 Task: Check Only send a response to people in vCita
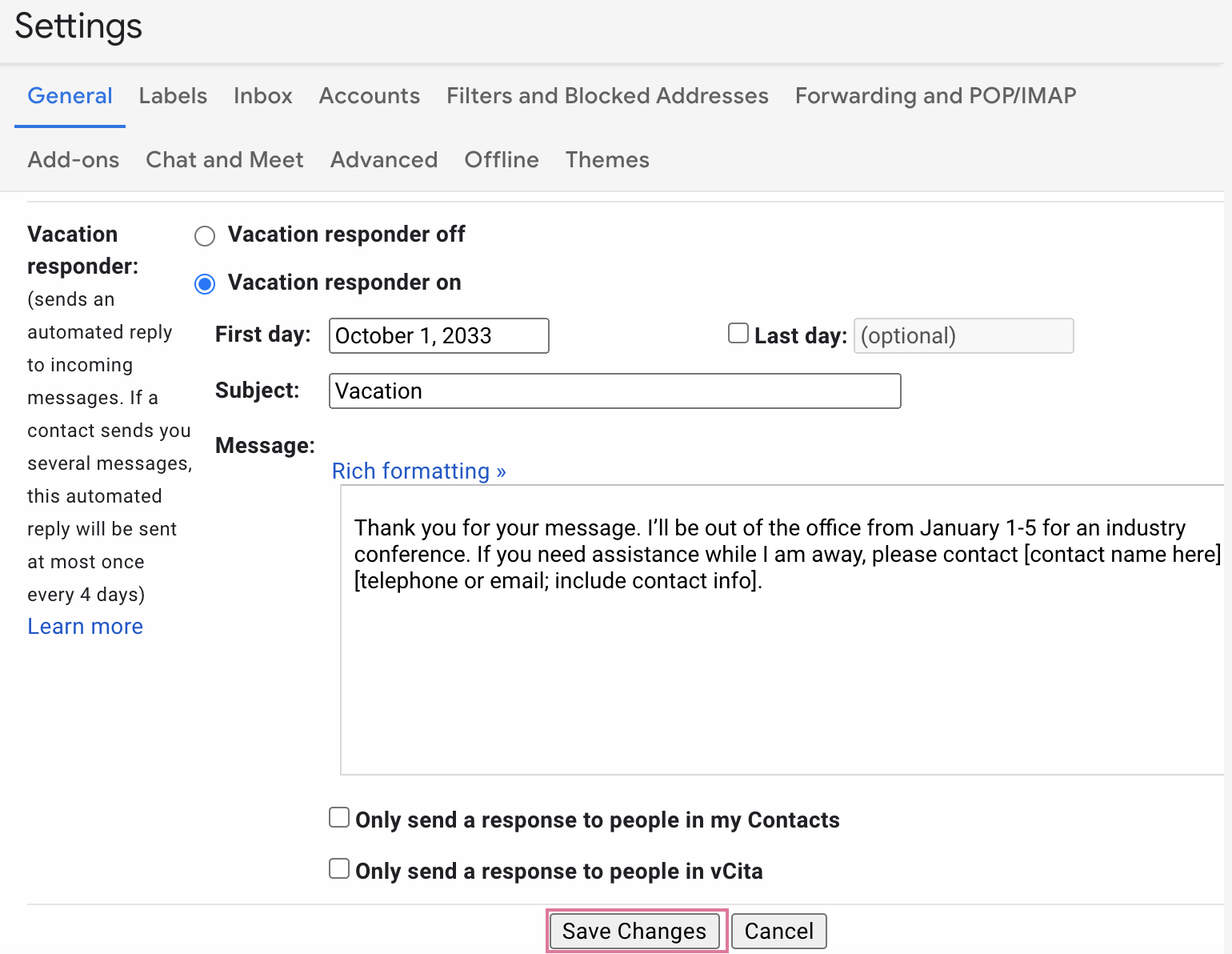339,868
